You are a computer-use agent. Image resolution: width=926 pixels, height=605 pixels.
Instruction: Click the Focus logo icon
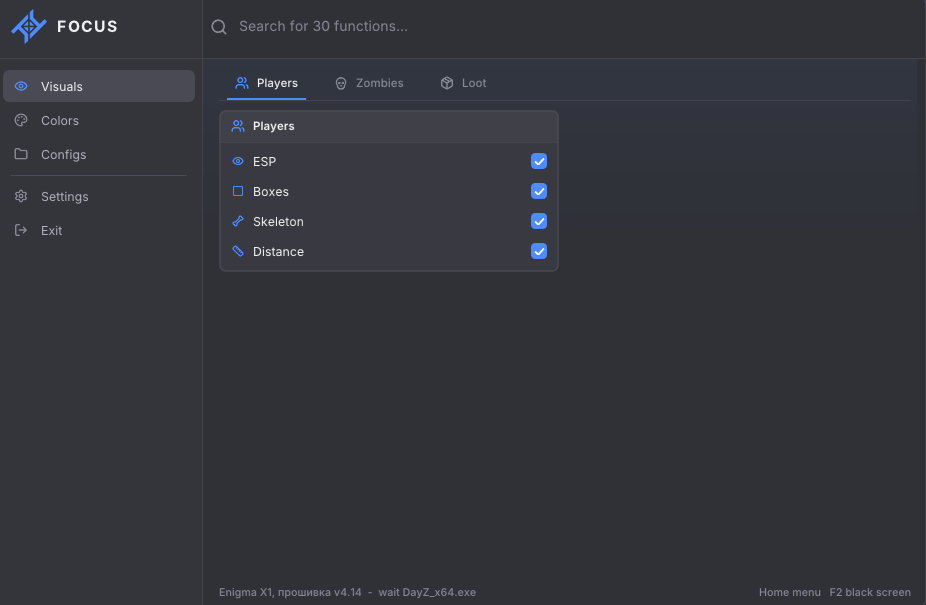click(x=29, y=27)
